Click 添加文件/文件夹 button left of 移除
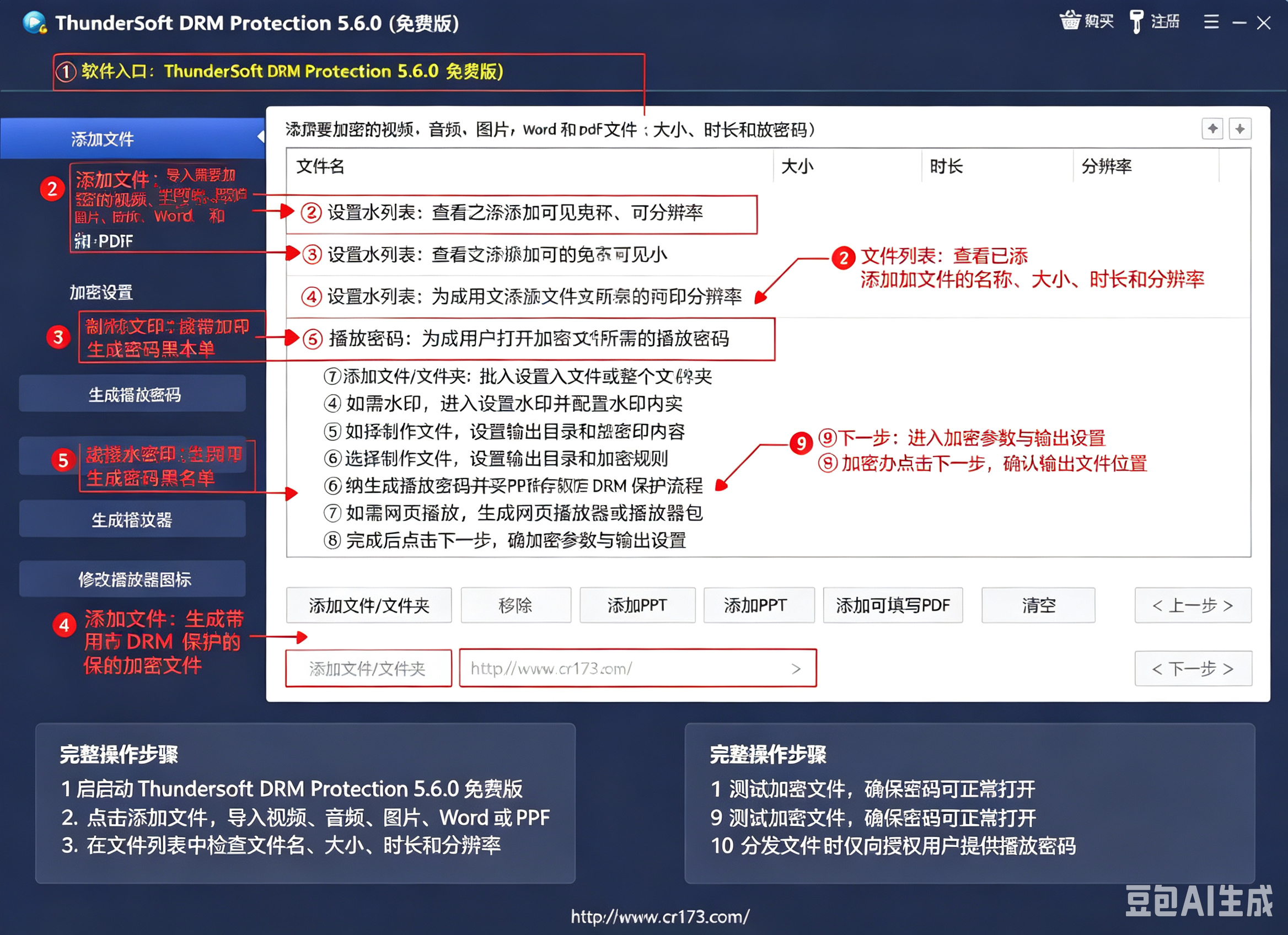Screen dimensions: 1288x935 [369, 606]
